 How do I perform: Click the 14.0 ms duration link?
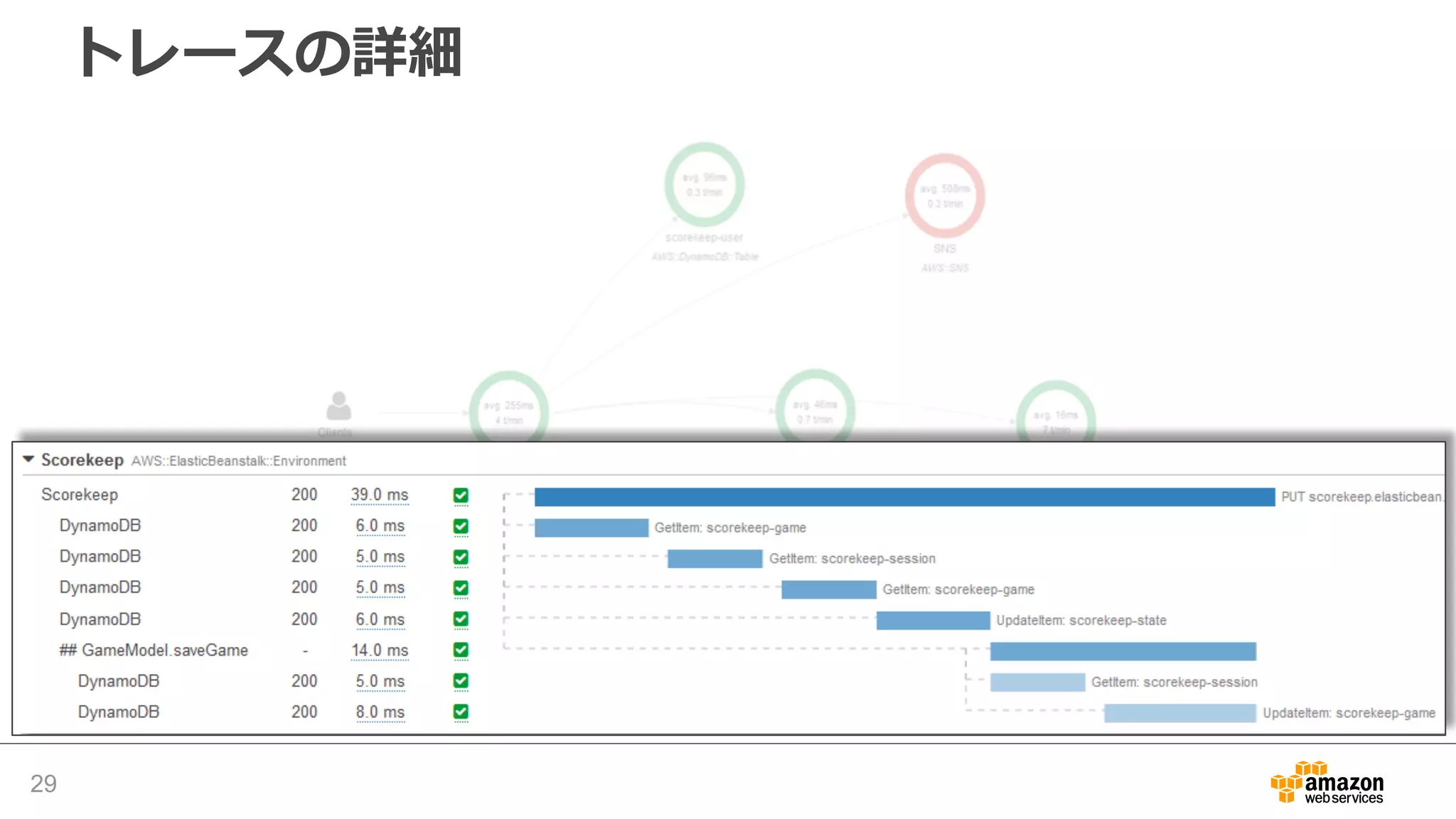[380, 651]
